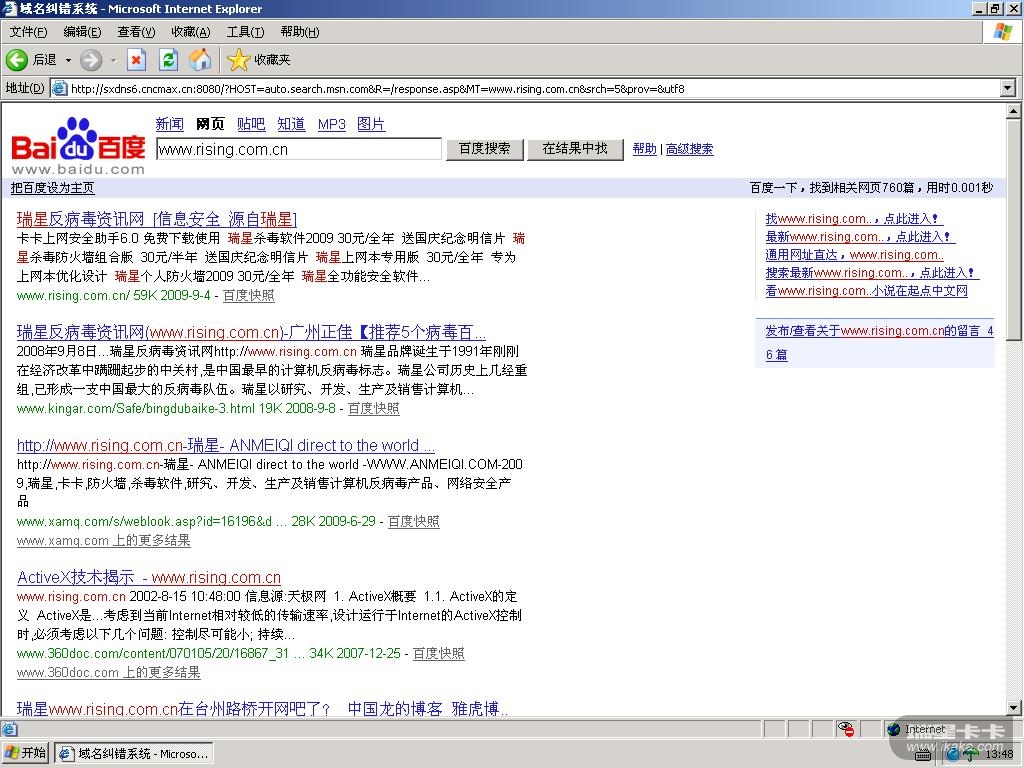This screenshot has height=768, width=1024.
Task: Click the 在结果中找 button
Action: pyautogui.click(x=575, y=149)
